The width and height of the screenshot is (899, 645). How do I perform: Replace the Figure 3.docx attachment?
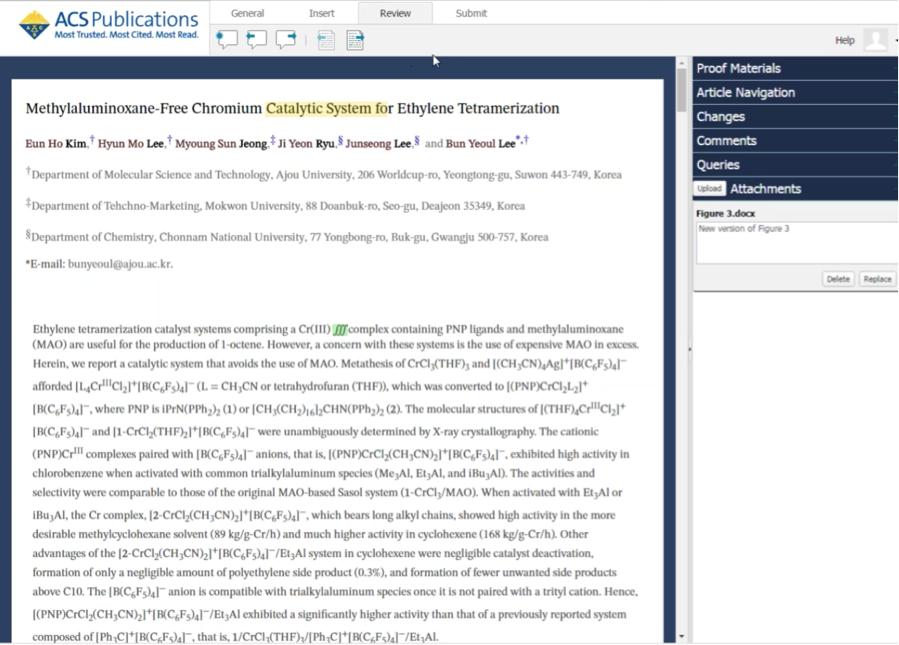click(877, 279)
